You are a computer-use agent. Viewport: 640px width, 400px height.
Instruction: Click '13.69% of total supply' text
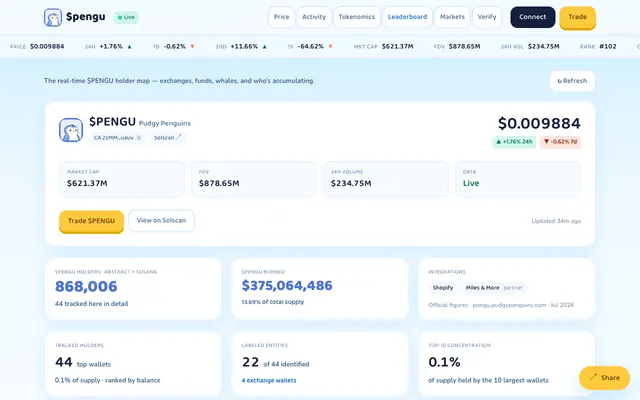tap(273, 302)
